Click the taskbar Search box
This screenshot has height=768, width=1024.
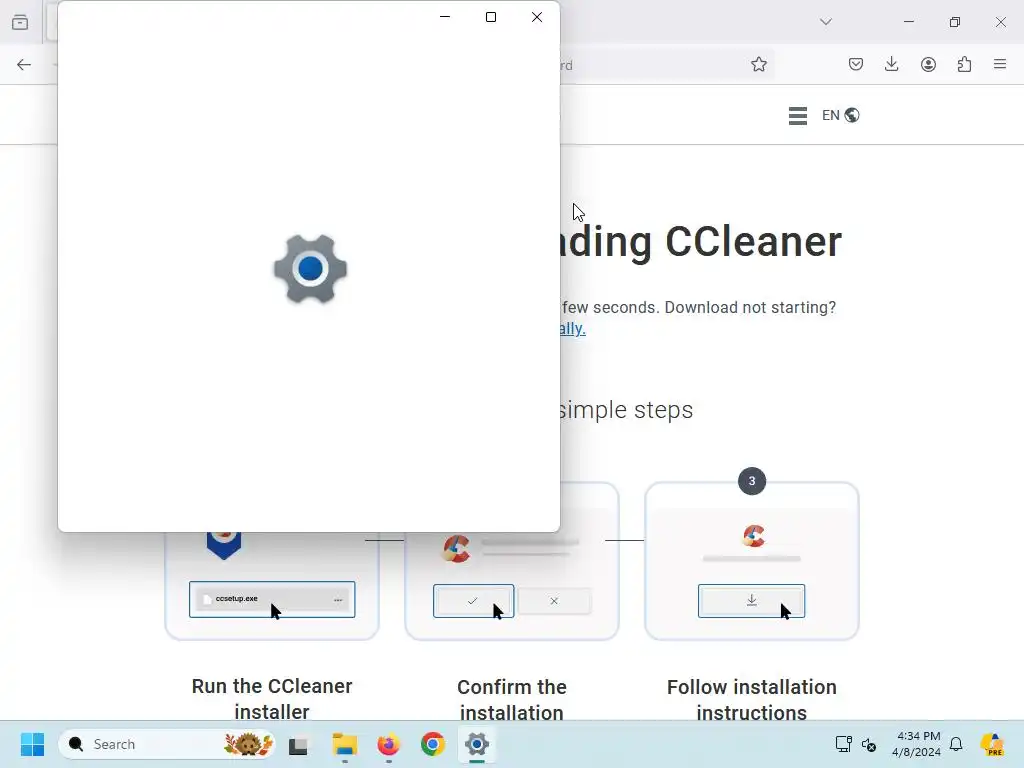pyautogui.click(x=167, y=744)
